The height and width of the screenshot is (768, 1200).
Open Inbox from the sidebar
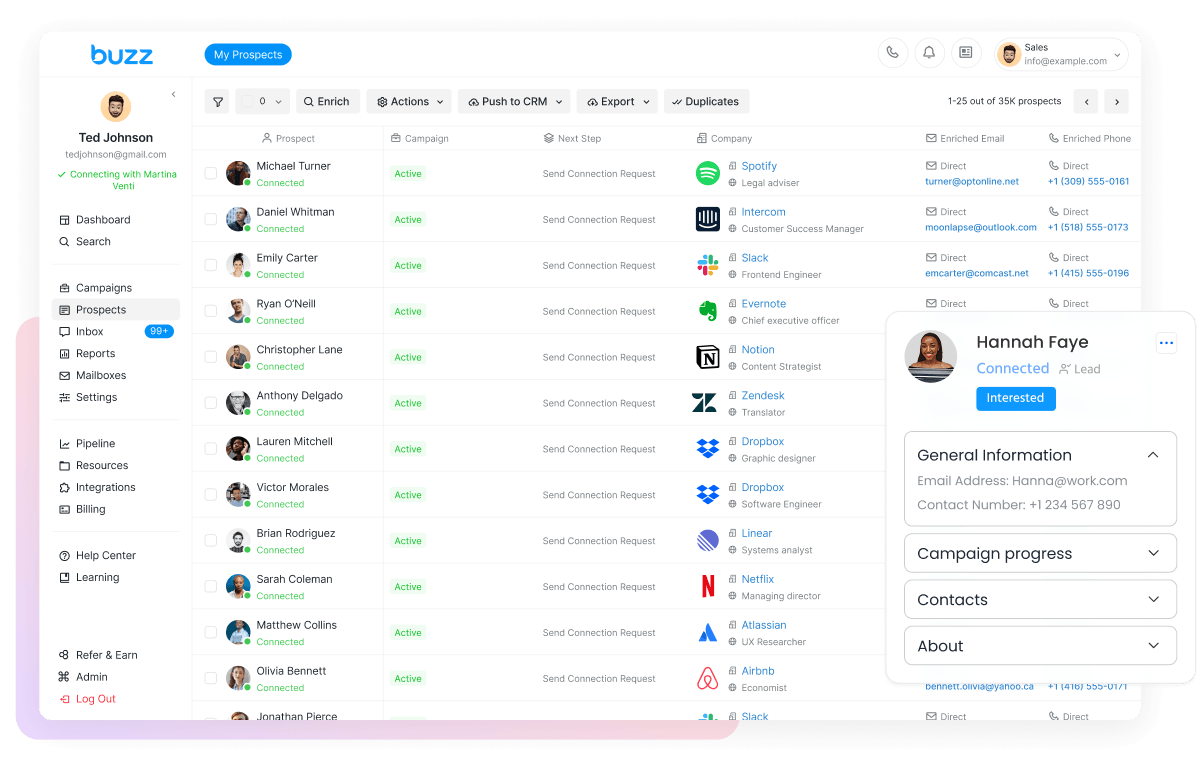tap(90, 331)
